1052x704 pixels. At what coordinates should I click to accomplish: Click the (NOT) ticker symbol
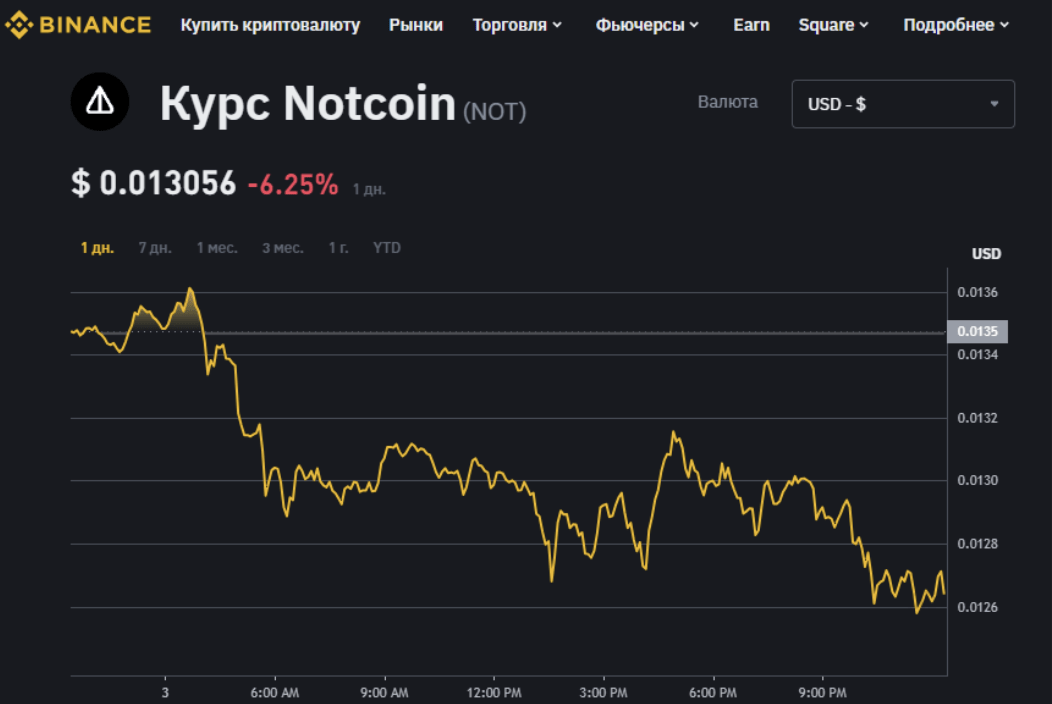(494, 111)
